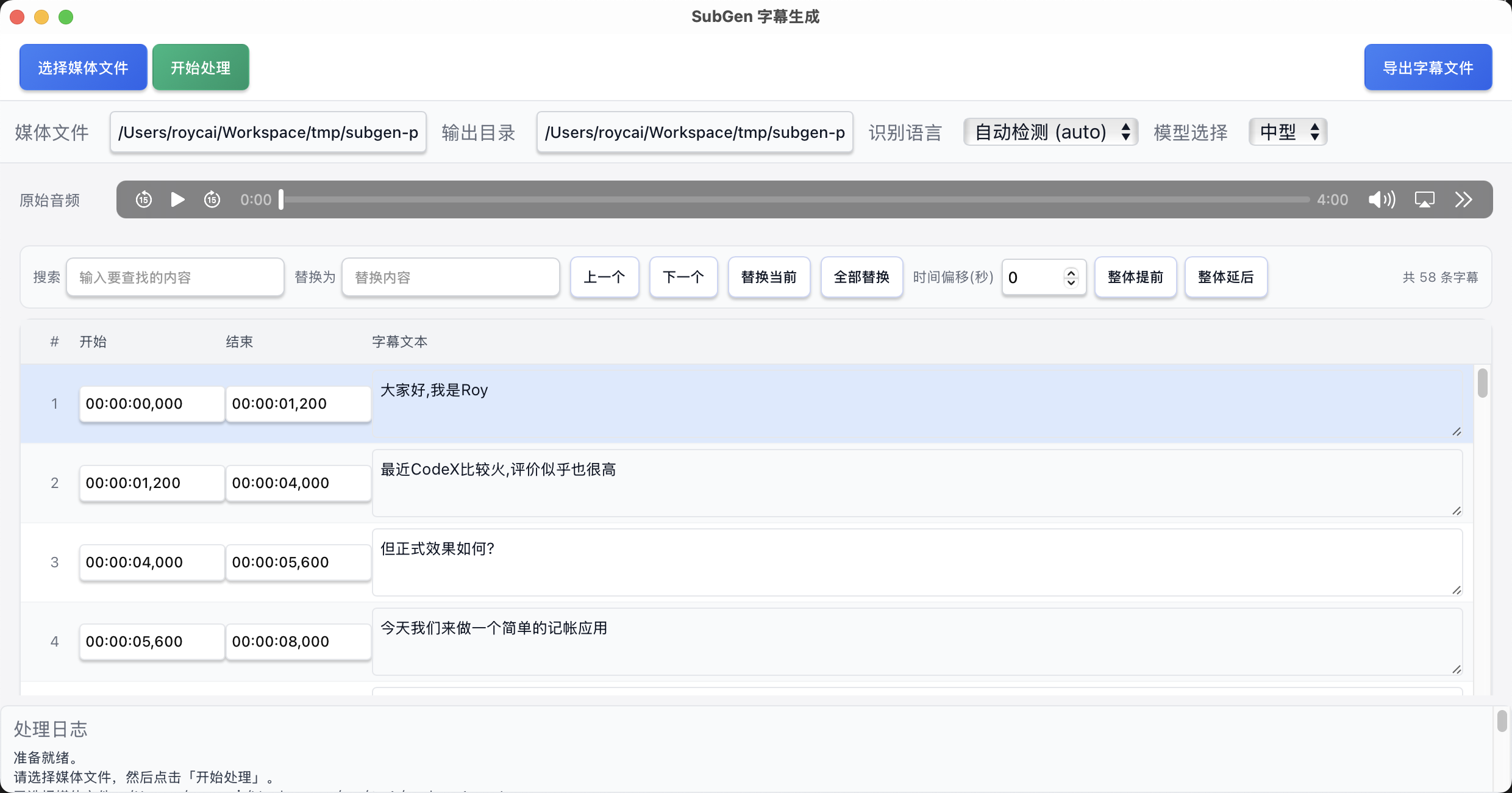Seek within the audio progress bar
Viewport: 1512px width, 793px height.
point(793,199)
